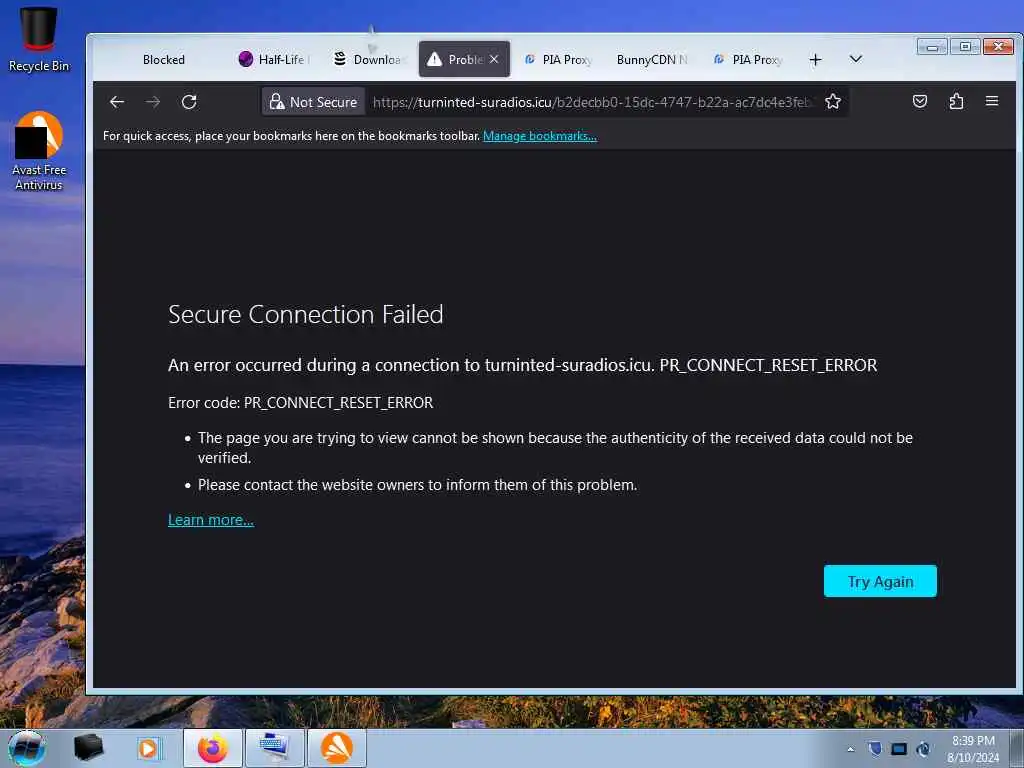Select the first PIA Proxy tab

coord(558,59)
